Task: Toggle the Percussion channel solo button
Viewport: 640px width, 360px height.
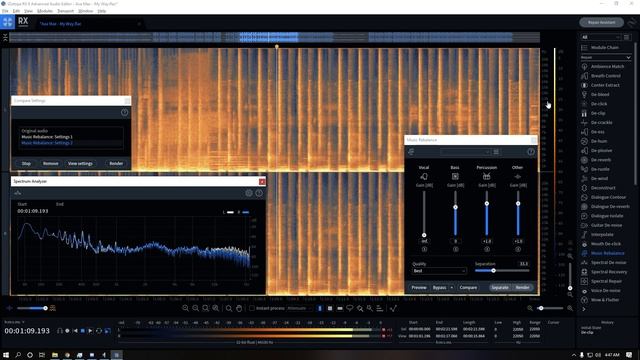Action: tap(487, 249)
